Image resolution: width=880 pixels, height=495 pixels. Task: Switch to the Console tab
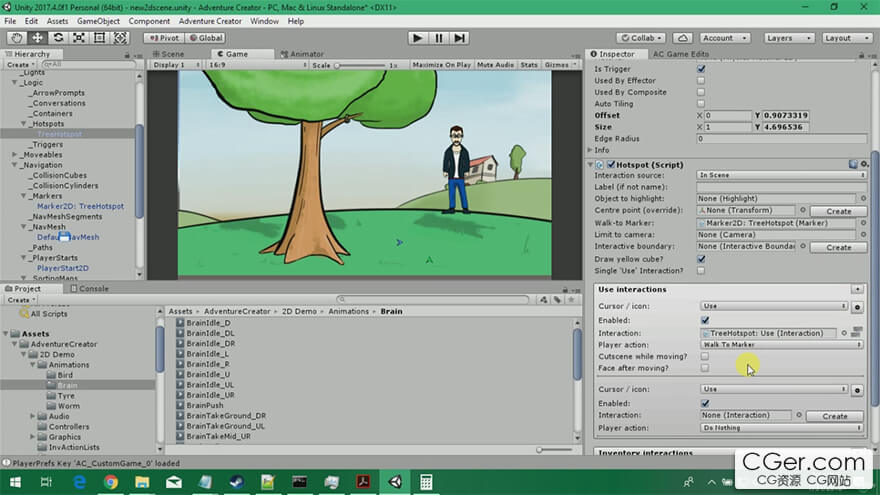[x=93, y=288]
